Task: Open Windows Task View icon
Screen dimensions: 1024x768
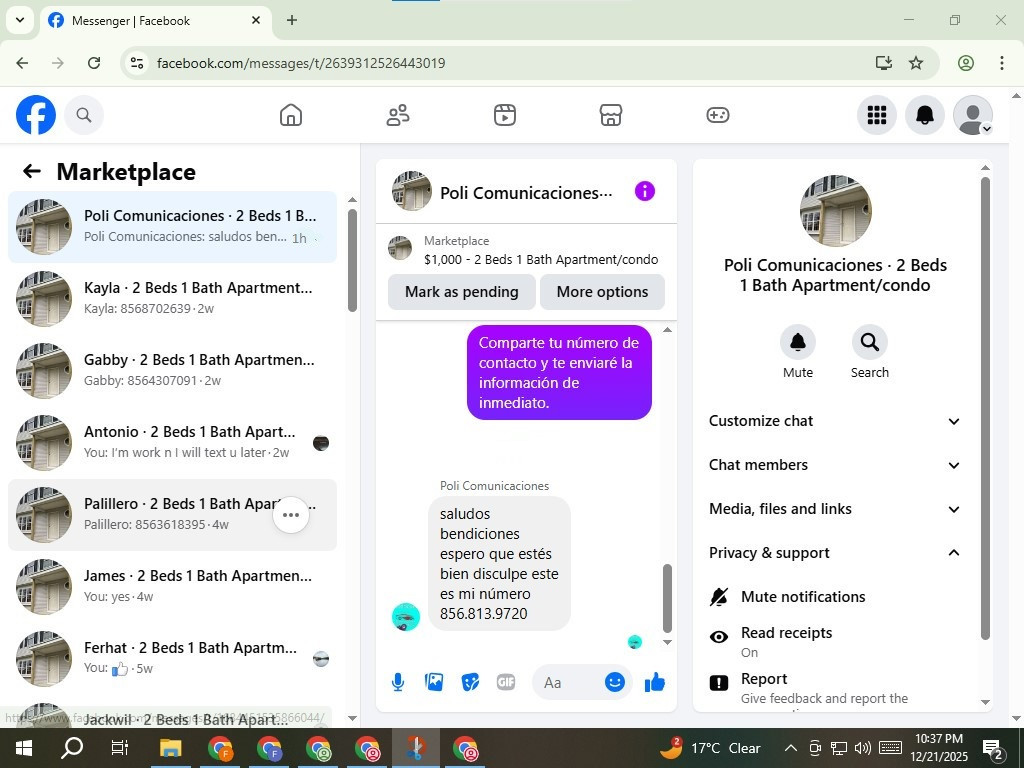Action: pyautogui.click(x=120, y=748)
